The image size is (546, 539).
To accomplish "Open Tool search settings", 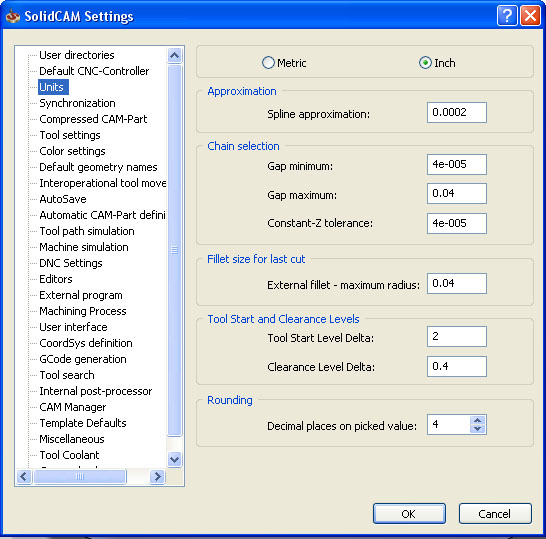I will (x=67, y=375).
